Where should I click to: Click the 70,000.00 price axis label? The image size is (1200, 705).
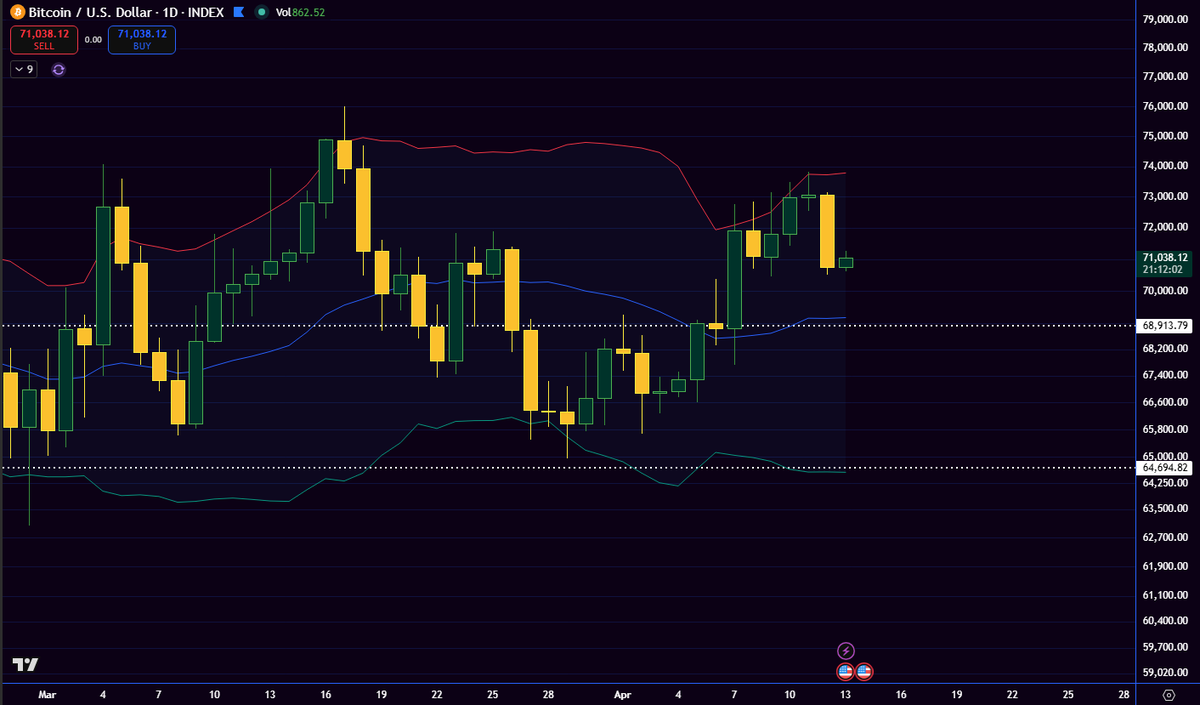tap(1165, 291)
